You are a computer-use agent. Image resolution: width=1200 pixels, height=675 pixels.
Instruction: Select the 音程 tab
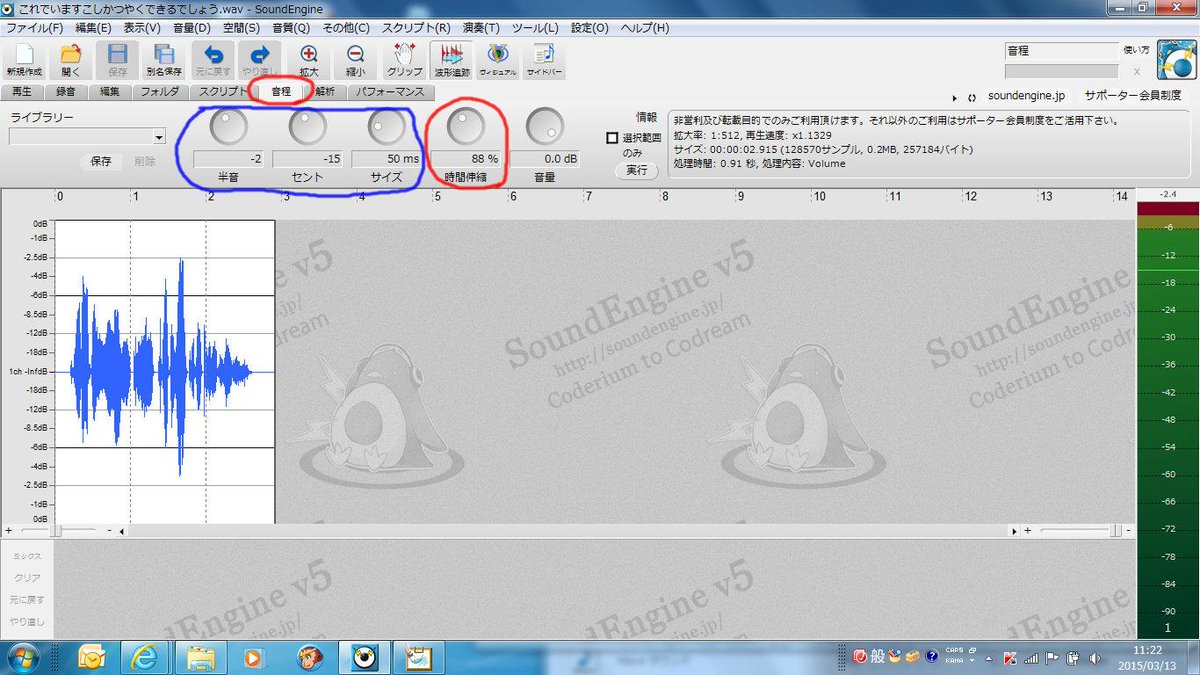click(x=280, y=91)
